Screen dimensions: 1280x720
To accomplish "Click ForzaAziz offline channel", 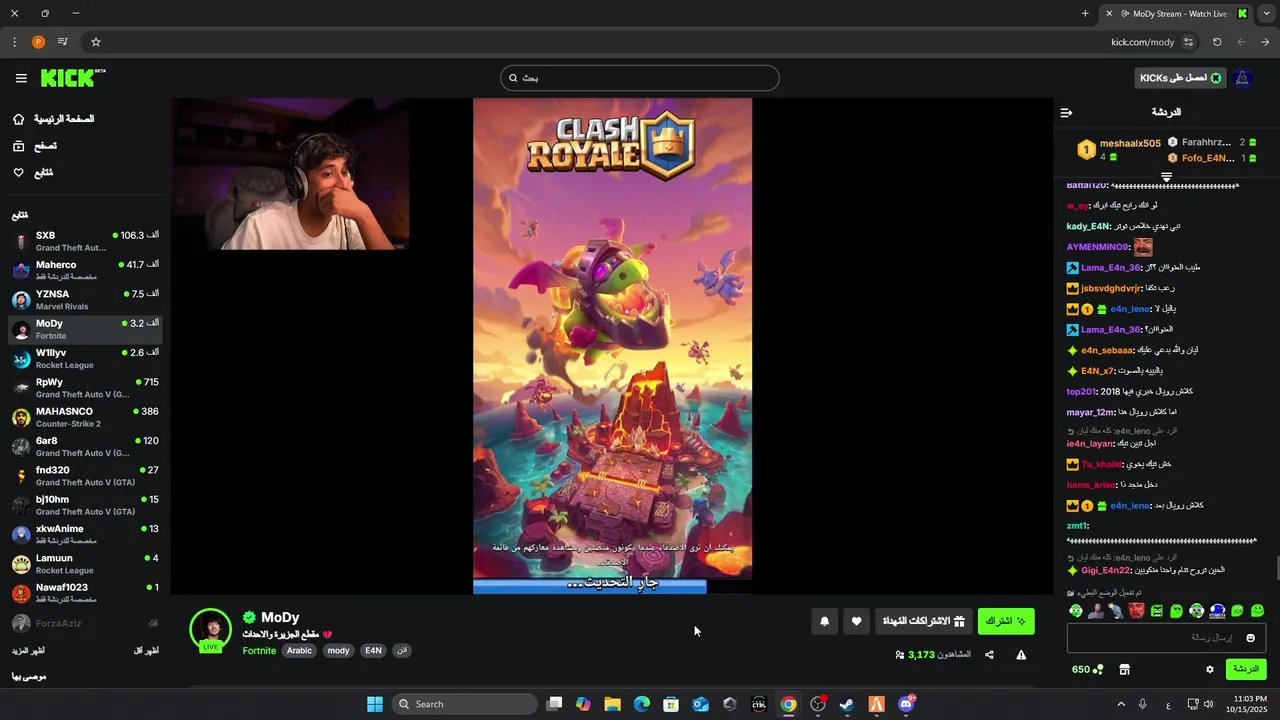I will pyautogui.click(x=85, y=623).
